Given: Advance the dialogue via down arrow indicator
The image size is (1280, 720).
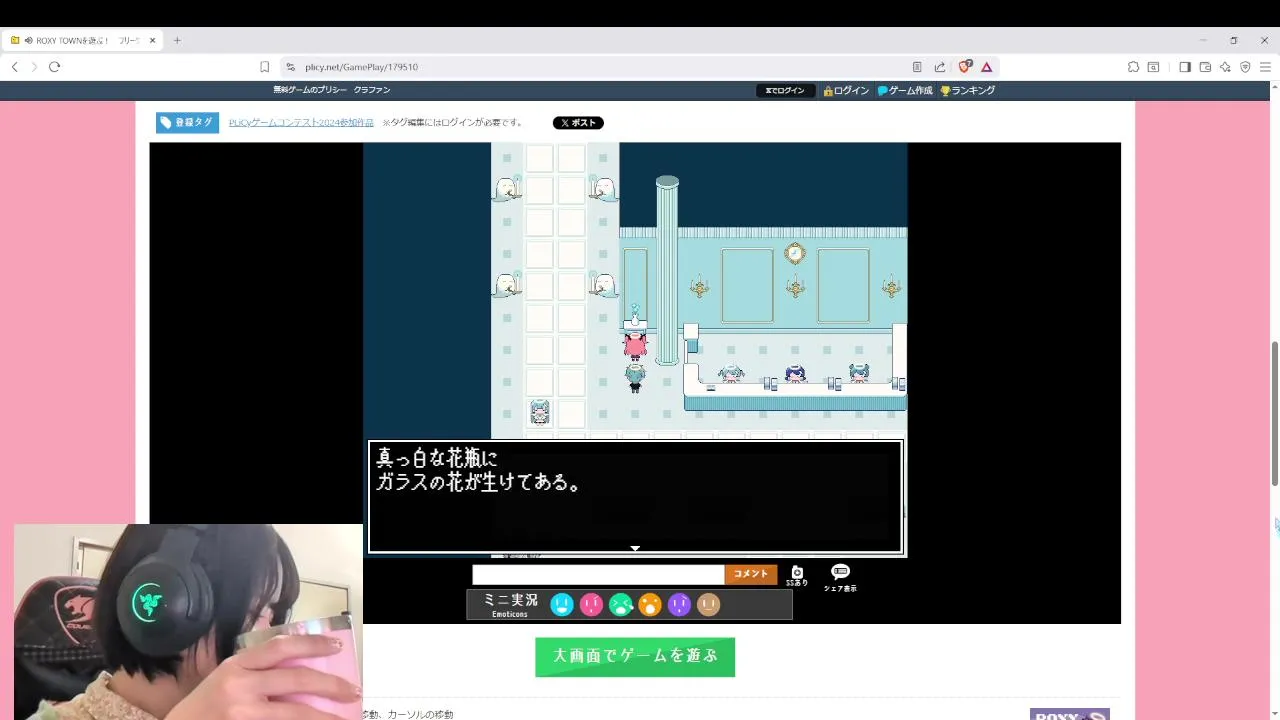Looking at the screenshot, I should point(635,548).
